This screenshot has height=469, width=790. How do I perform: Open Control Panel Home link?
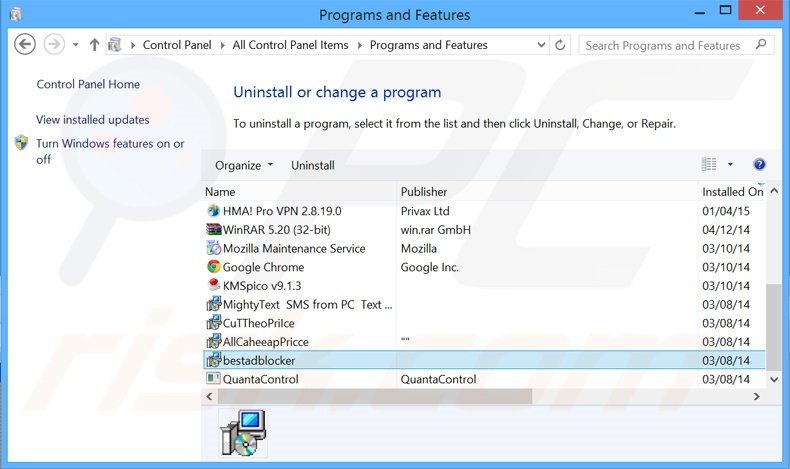pos(88,84)
